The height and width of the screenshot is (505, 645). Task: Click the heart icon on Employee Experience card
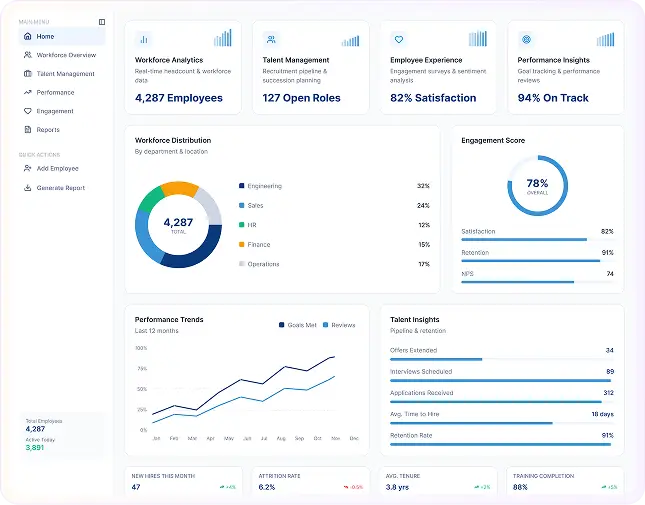[399, 39]
